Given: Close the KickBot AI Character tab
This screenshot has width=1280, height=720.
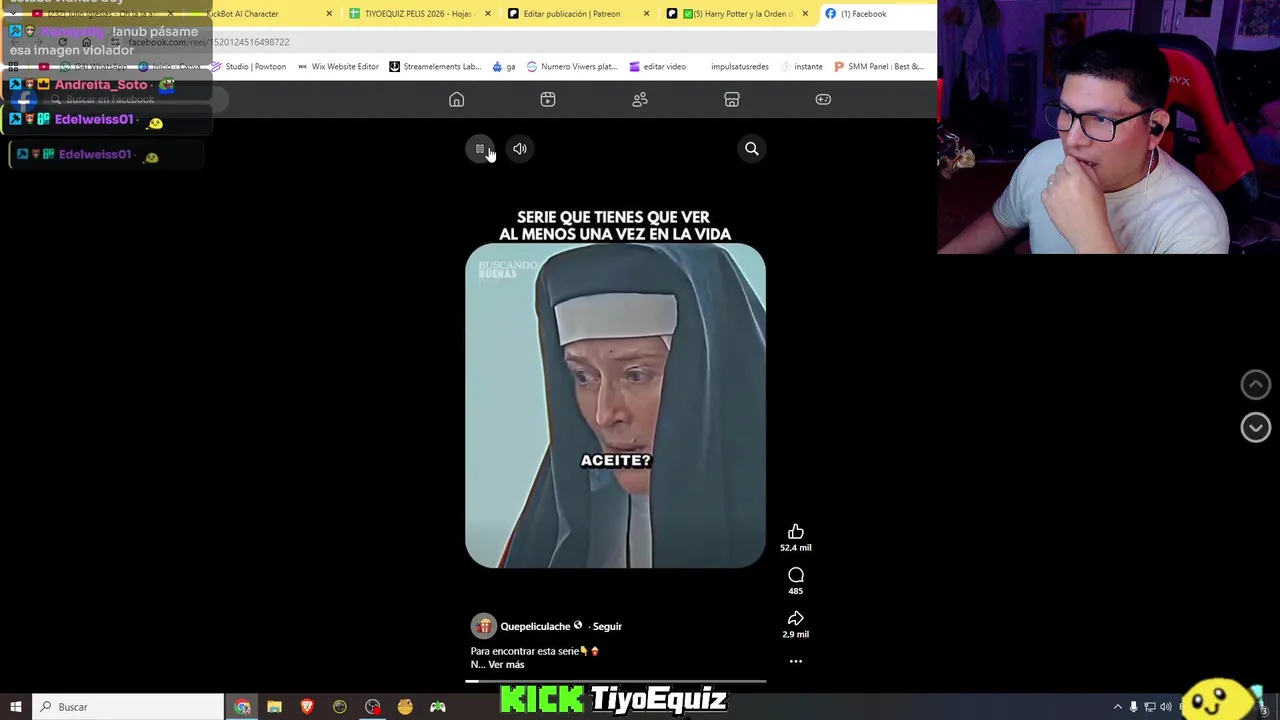Looking at the screenshot, I should pyautogui.click(x=329, y=14).
